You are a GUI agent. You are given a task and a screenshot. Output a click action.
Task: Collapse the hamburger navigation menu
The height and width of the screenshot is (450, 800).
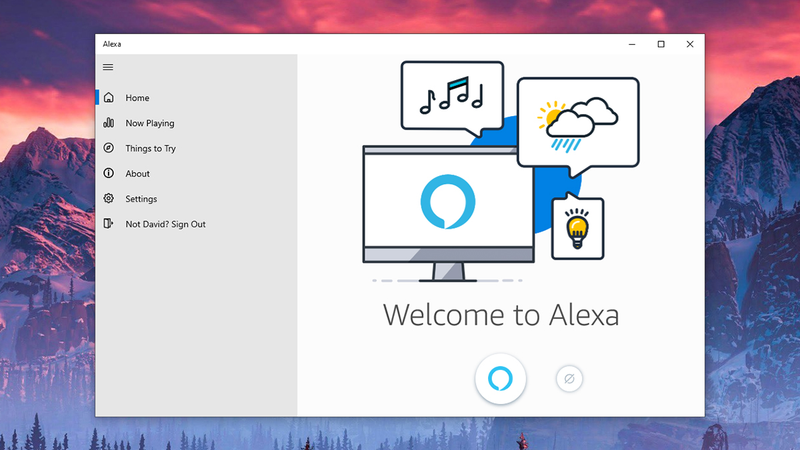[108, 67]
